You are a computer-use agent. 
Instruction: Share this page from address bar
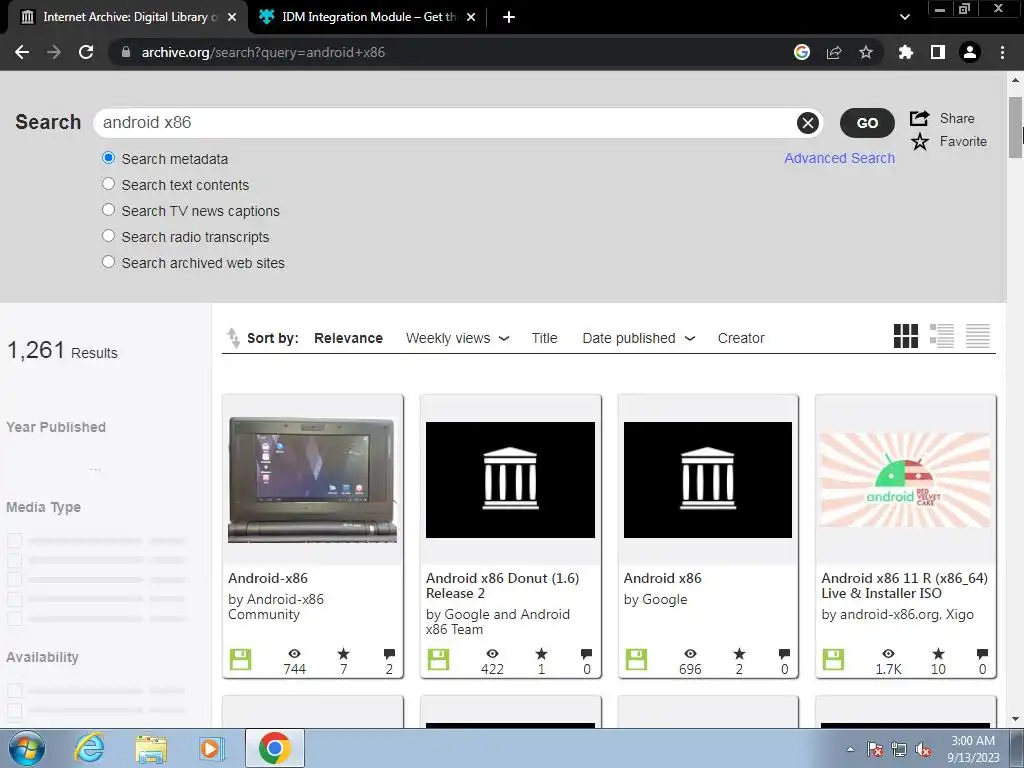tap(834, 52)
